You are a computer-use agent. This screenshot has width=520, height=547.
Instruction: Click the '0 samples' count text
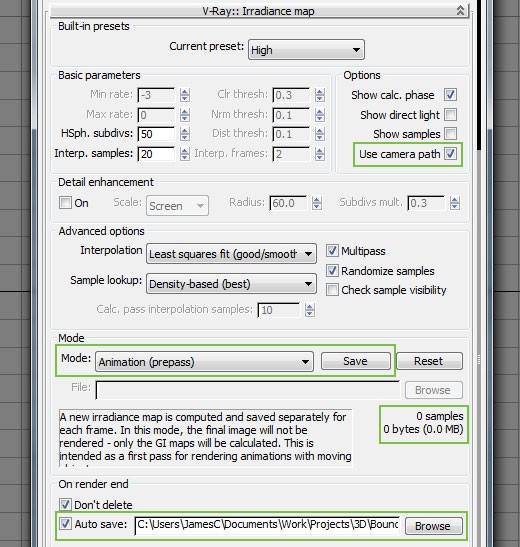[439, 416]
